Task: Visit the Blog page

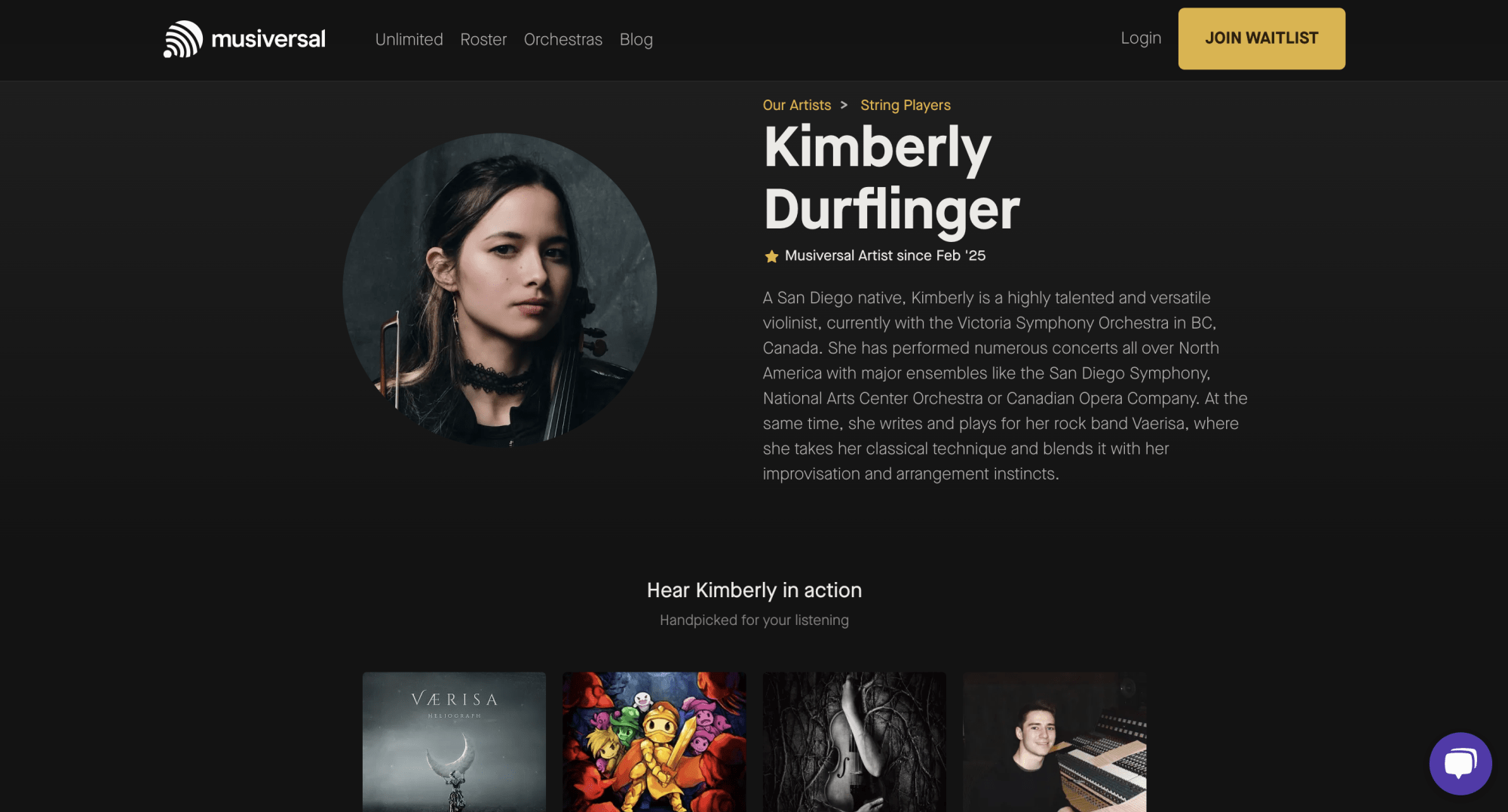Action: coord(636,39)
